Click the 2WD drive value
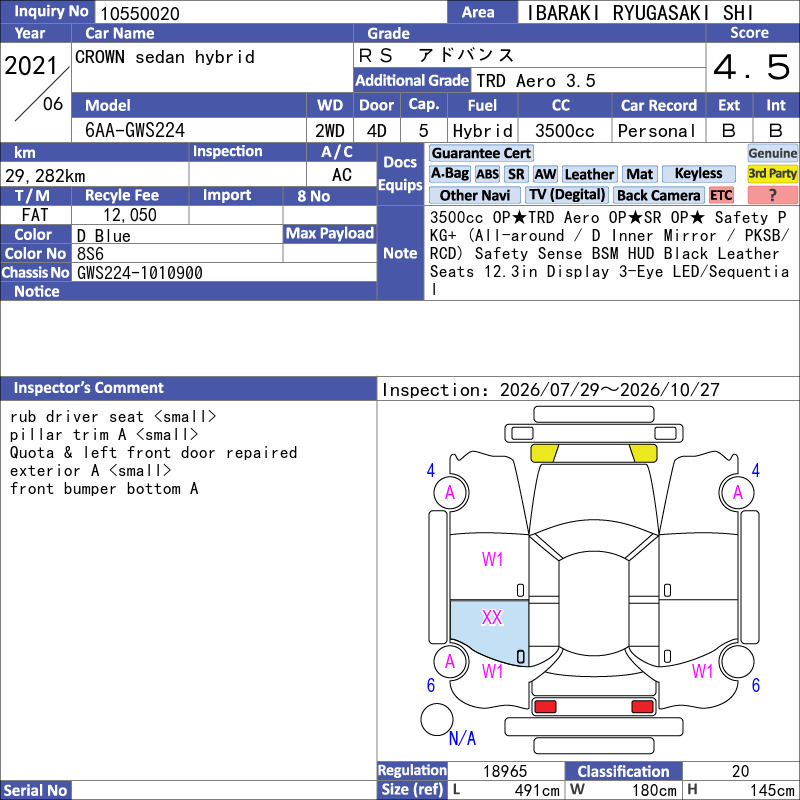The image size is (800, 800). [x=330, y=131]
